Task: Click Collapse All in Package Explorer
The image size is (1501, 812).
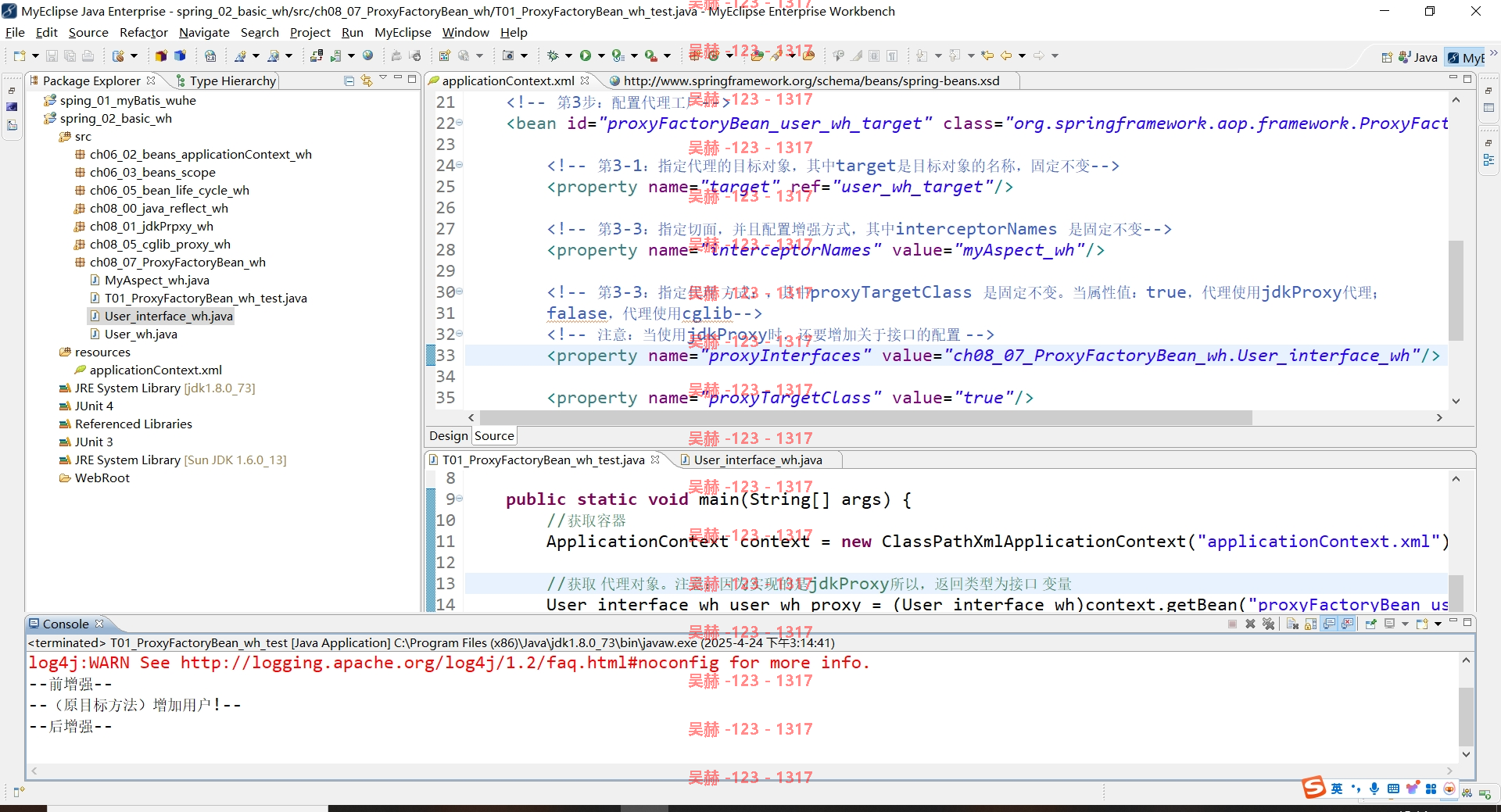Action: (x=349, y=80)
